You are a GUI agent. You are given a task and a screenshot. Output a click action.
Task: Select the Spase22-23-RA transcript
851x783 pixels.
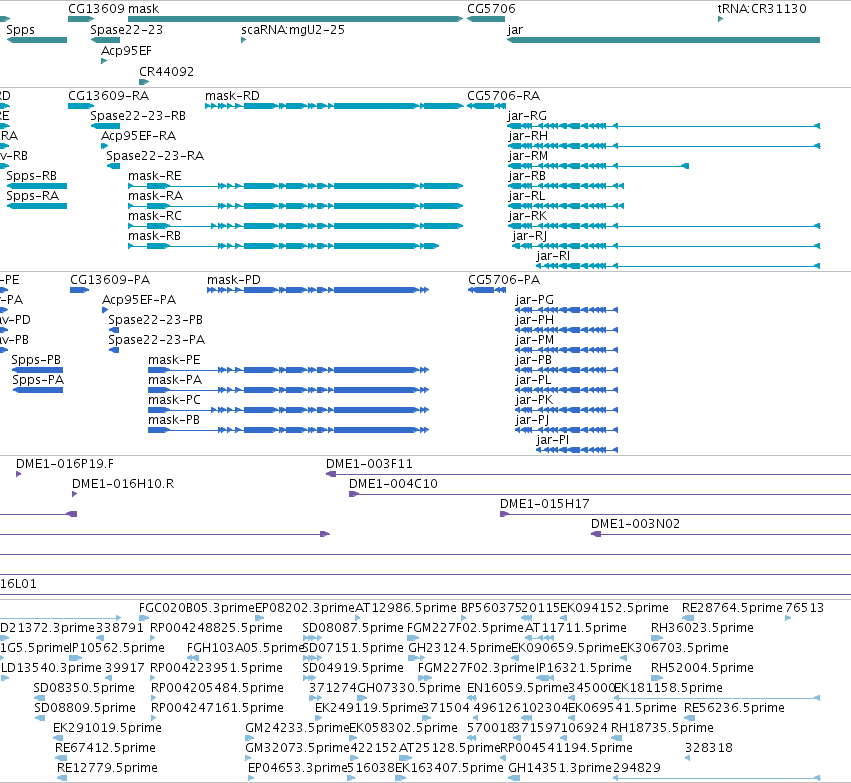113,166
